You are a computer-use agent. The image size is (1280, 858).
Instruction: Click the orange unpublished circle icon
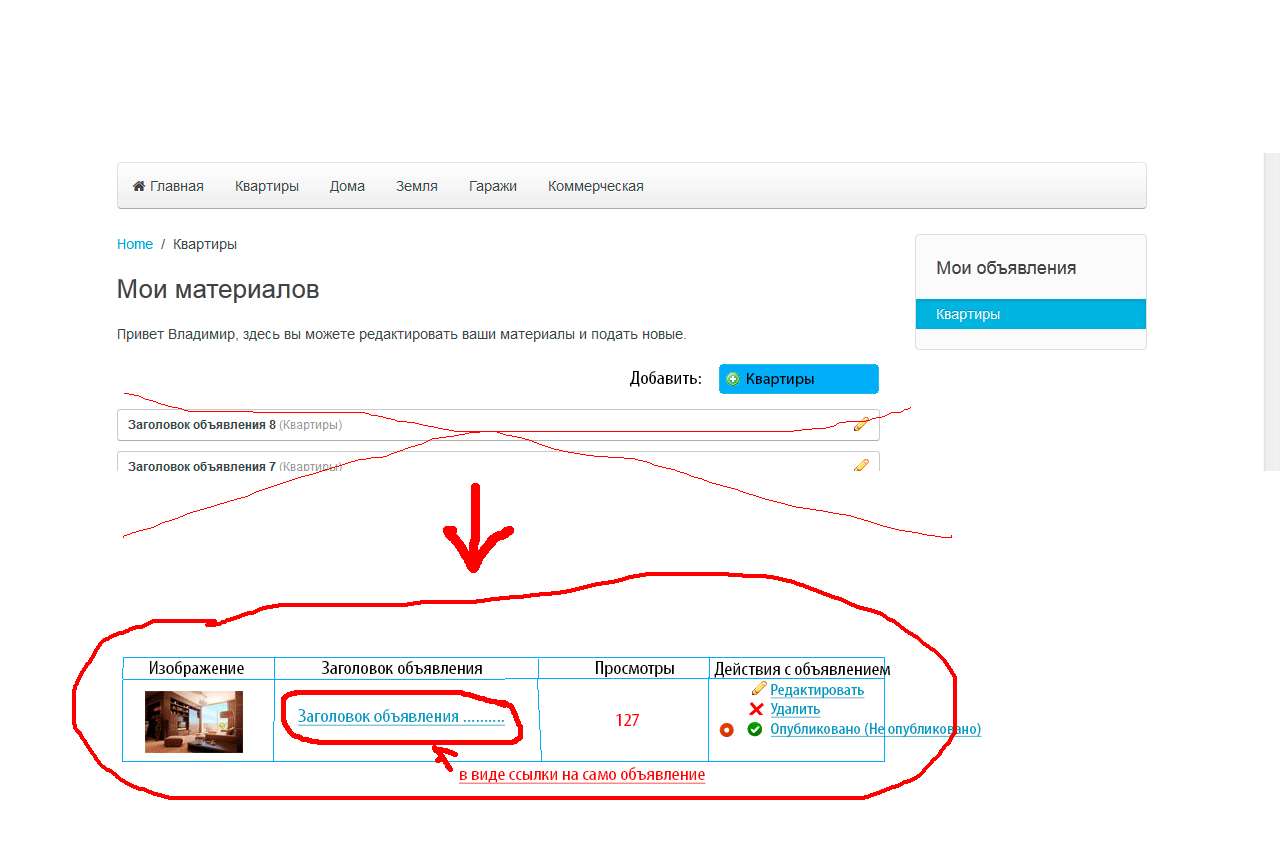click(727, 730)
